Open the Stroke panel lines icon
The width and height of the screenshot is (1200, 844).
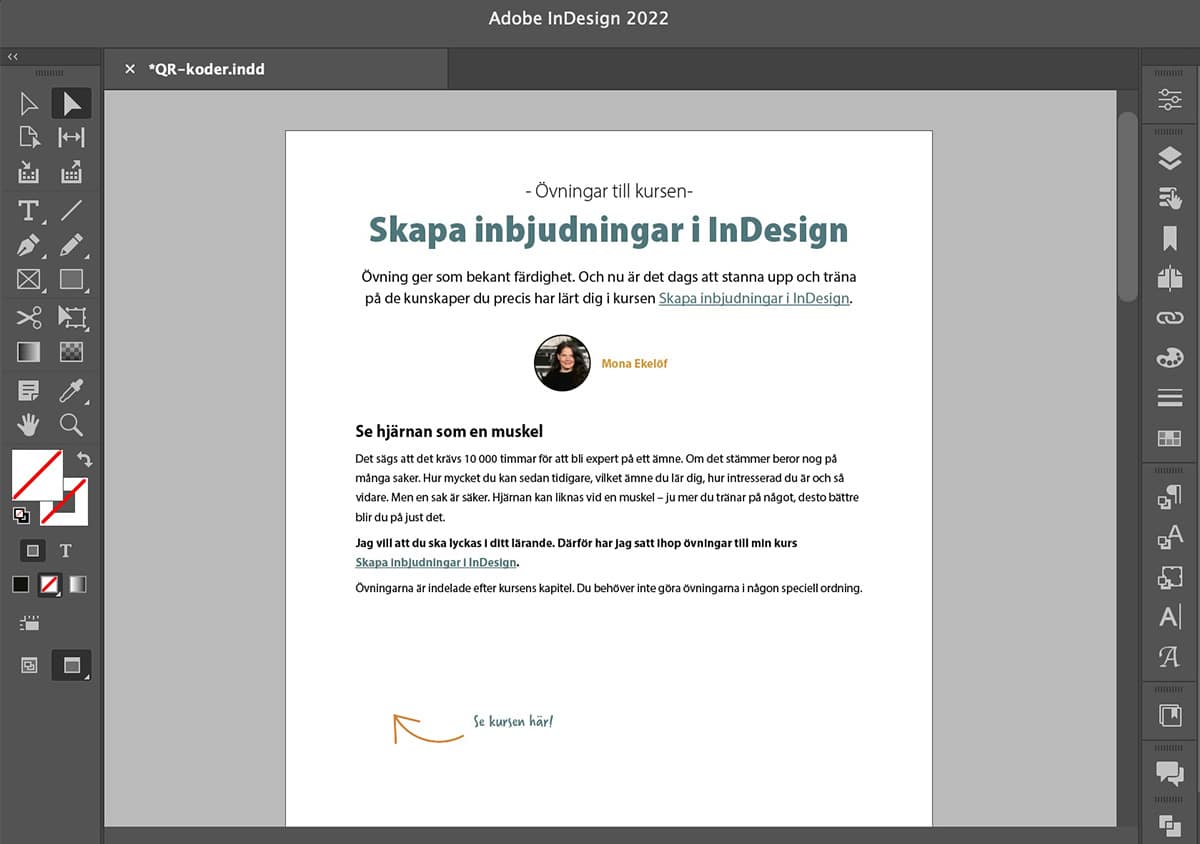point(1169,398)
